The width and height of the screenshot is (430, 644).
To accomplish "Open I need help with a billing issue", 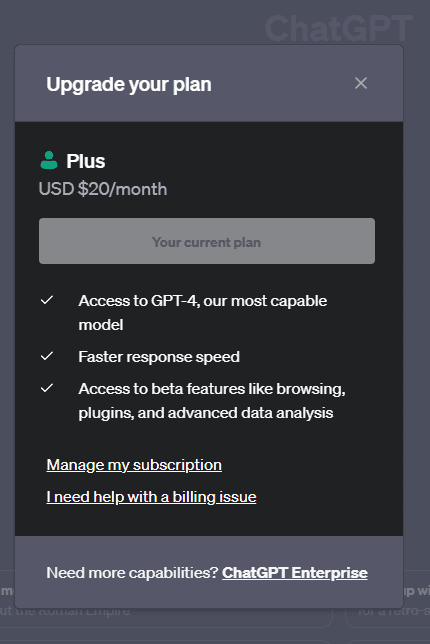I will click(x=152, y=497).
